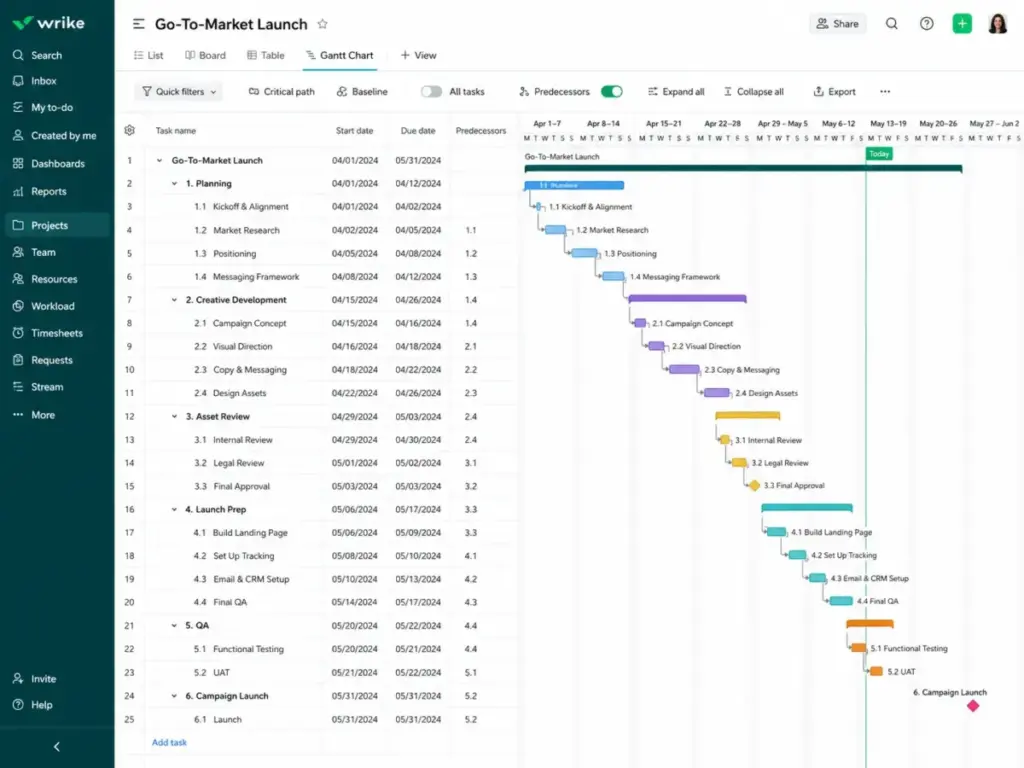
Task: Turn off the Predecessors switch
Action: [x=612, y=91]
